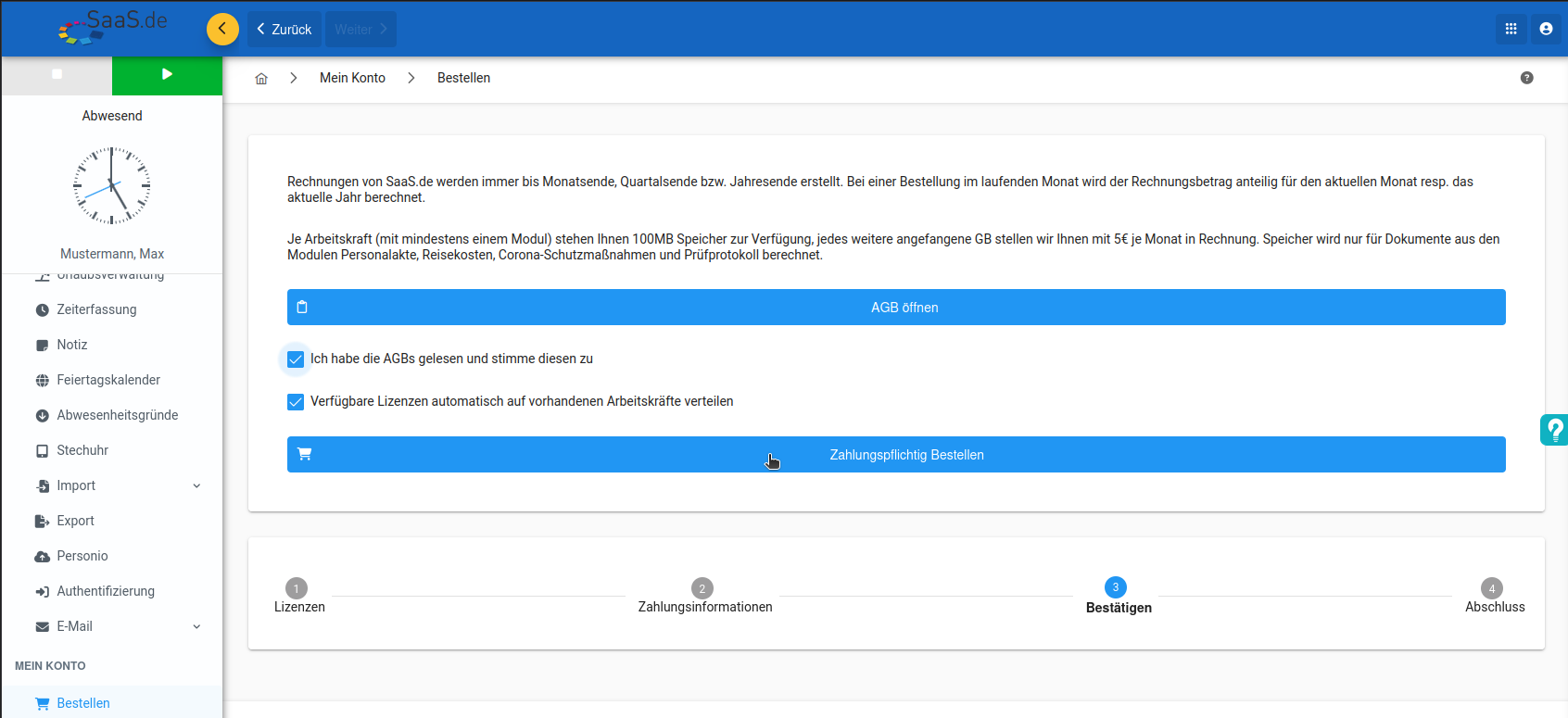Go back with the Zurück button
Image resolution: width=1568 pixels, height=718 pixels.
coord(285,30)
